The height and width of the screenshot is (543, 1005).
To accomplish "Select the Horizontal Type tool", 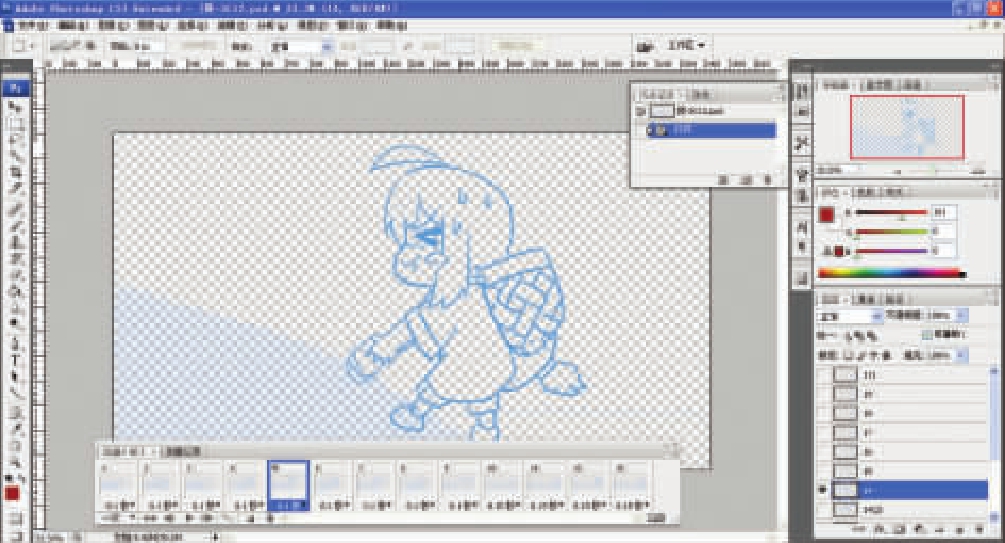I will 15,360.
